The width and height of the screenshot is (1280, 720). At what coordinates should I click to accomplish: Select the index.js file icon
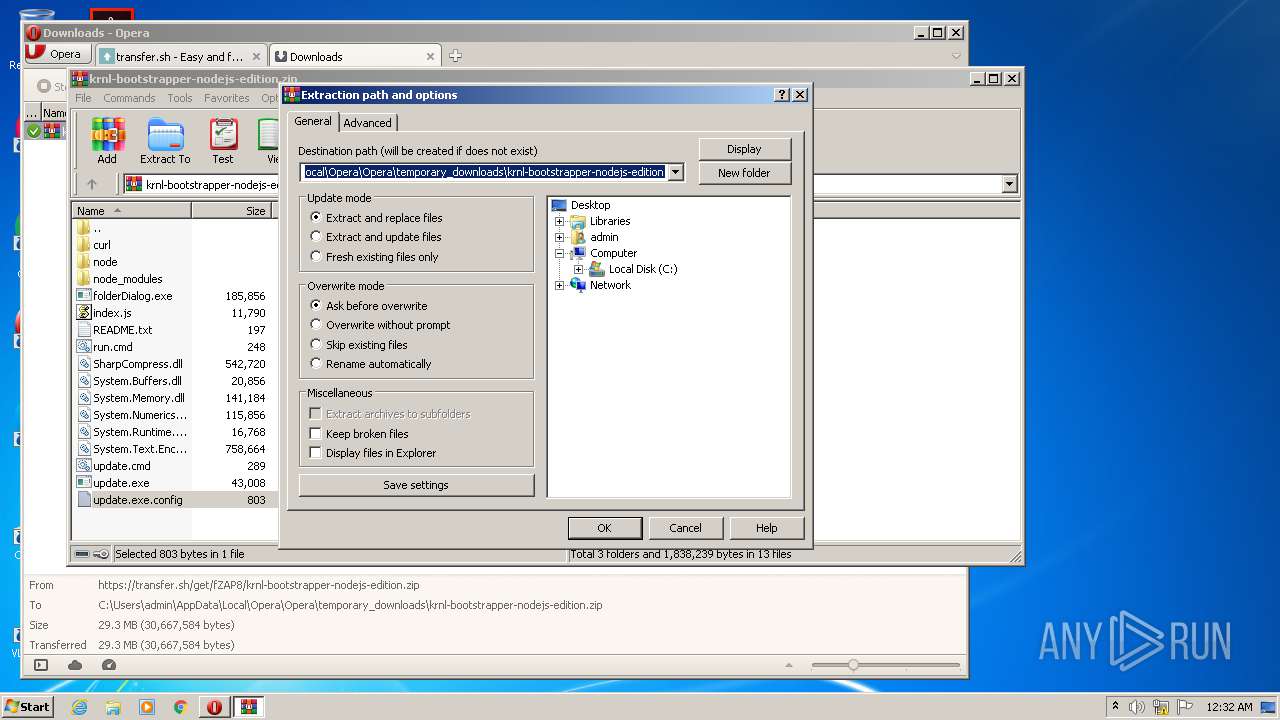tap(84, 313)
